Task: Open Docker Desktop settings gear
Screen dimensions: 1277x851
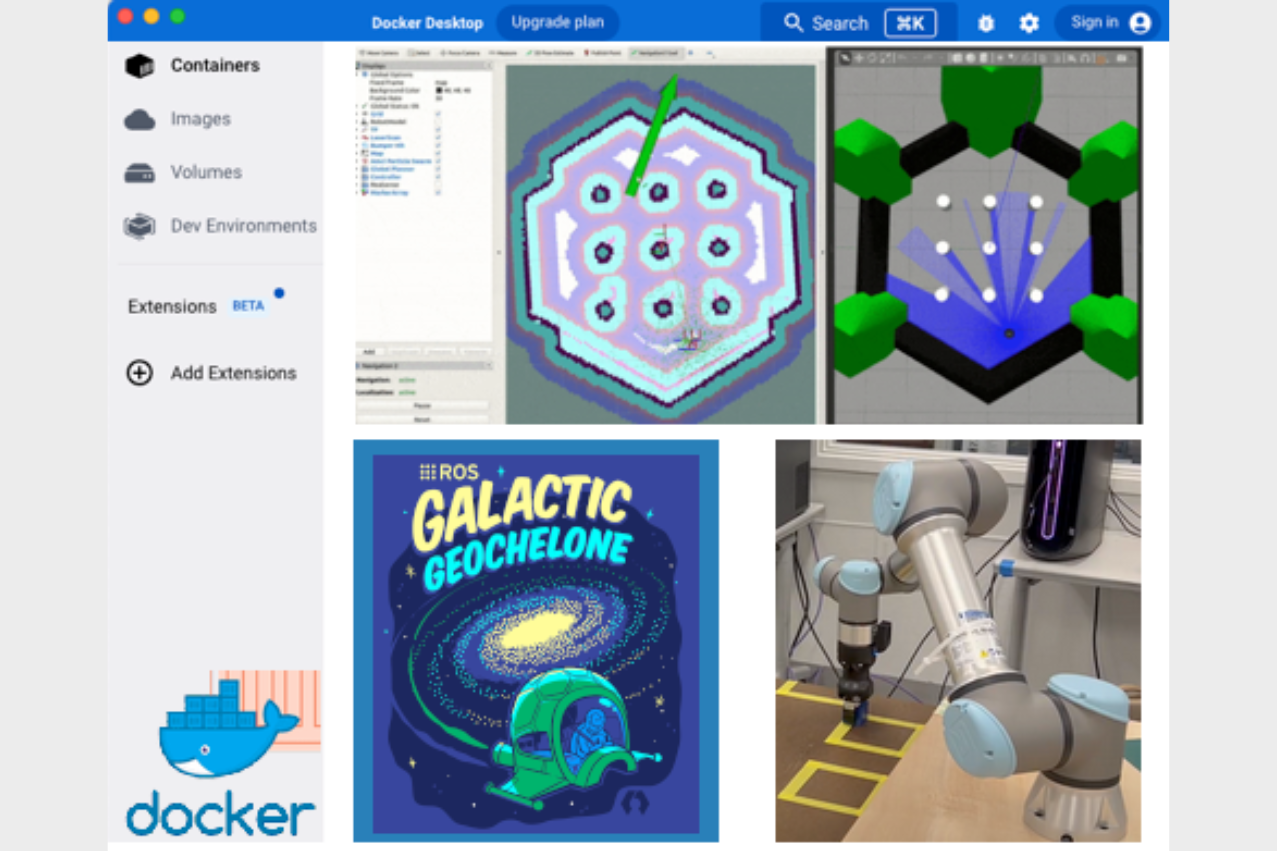Action: click(1029, 23)
